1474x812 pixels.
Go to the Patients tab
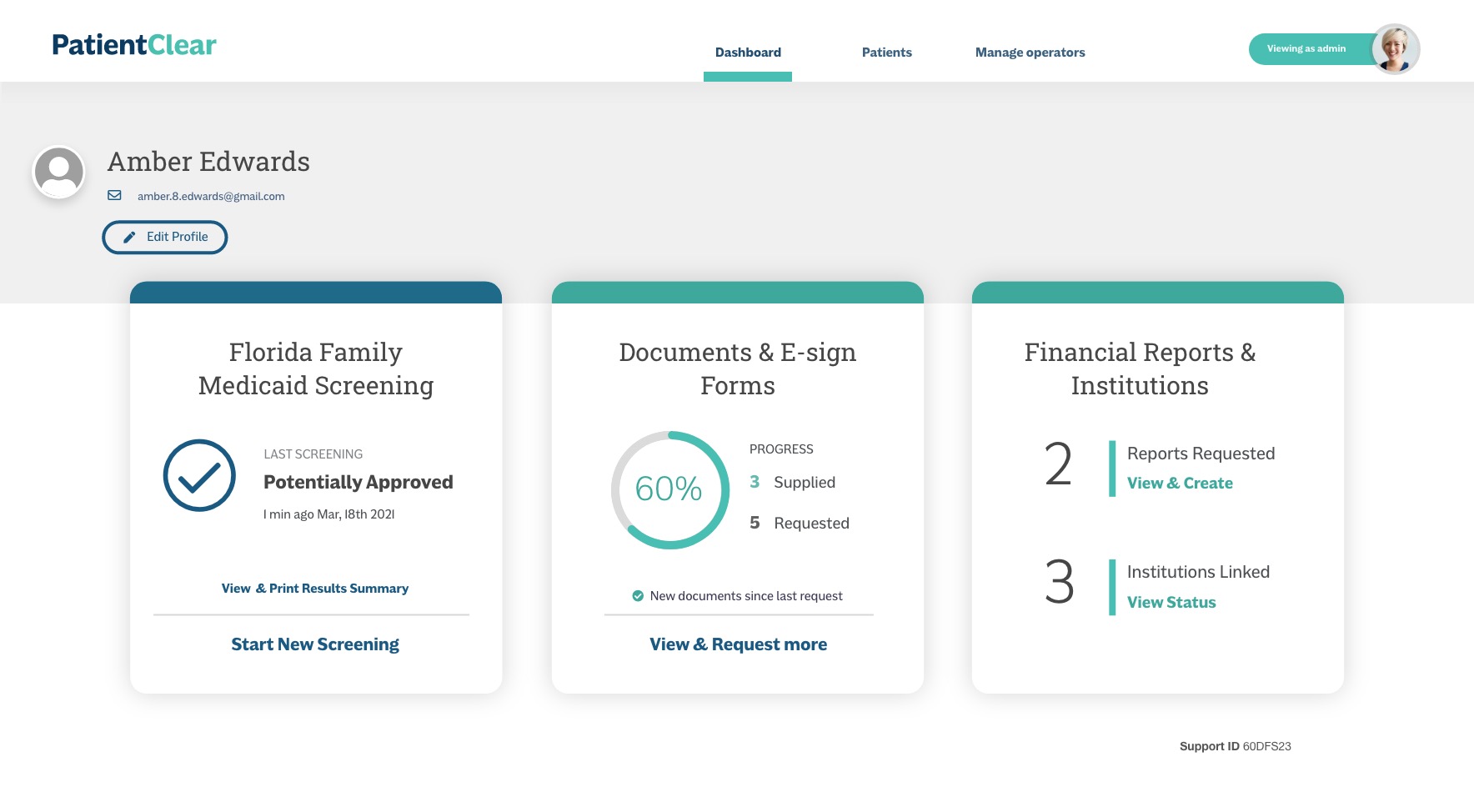[886, 53]
